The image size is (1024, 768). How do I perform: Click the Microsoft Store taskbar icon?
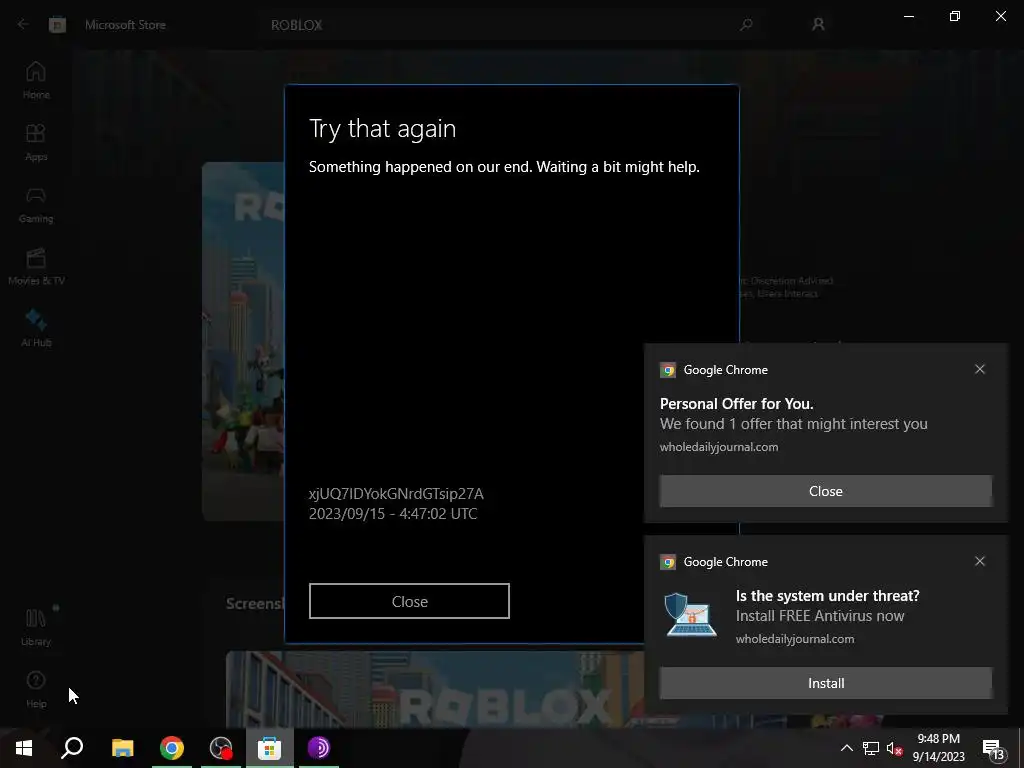269,748
